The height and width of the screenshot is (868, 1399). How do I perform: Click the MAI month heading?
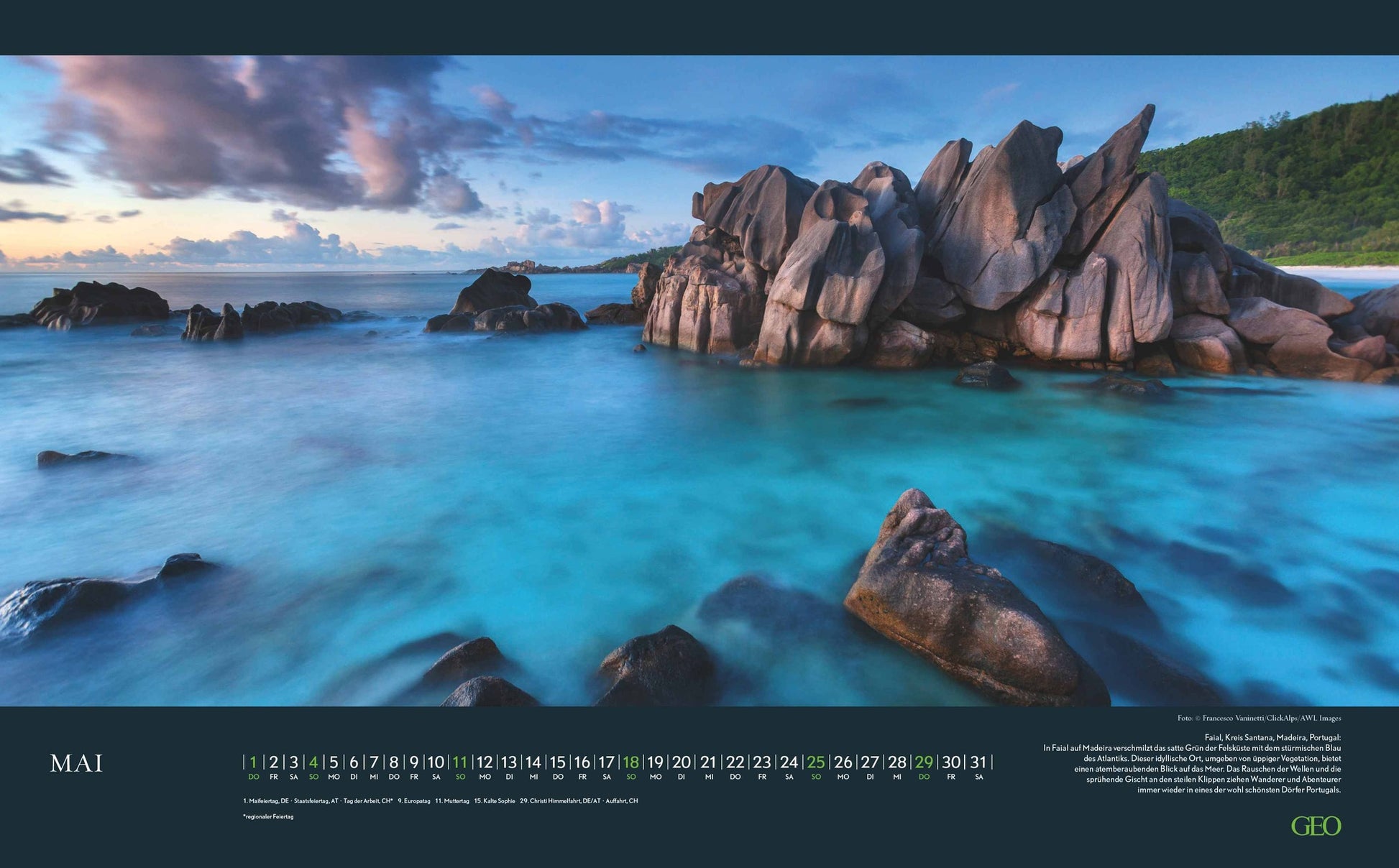(x=76, y=763)
